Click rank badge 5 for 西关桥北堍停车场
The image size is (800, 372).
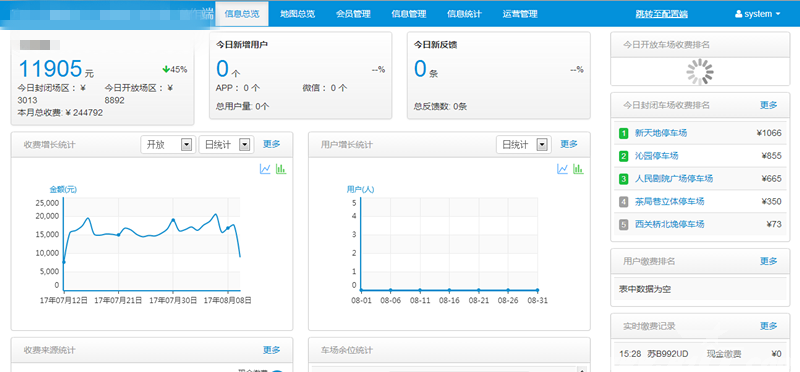[623, 225]
